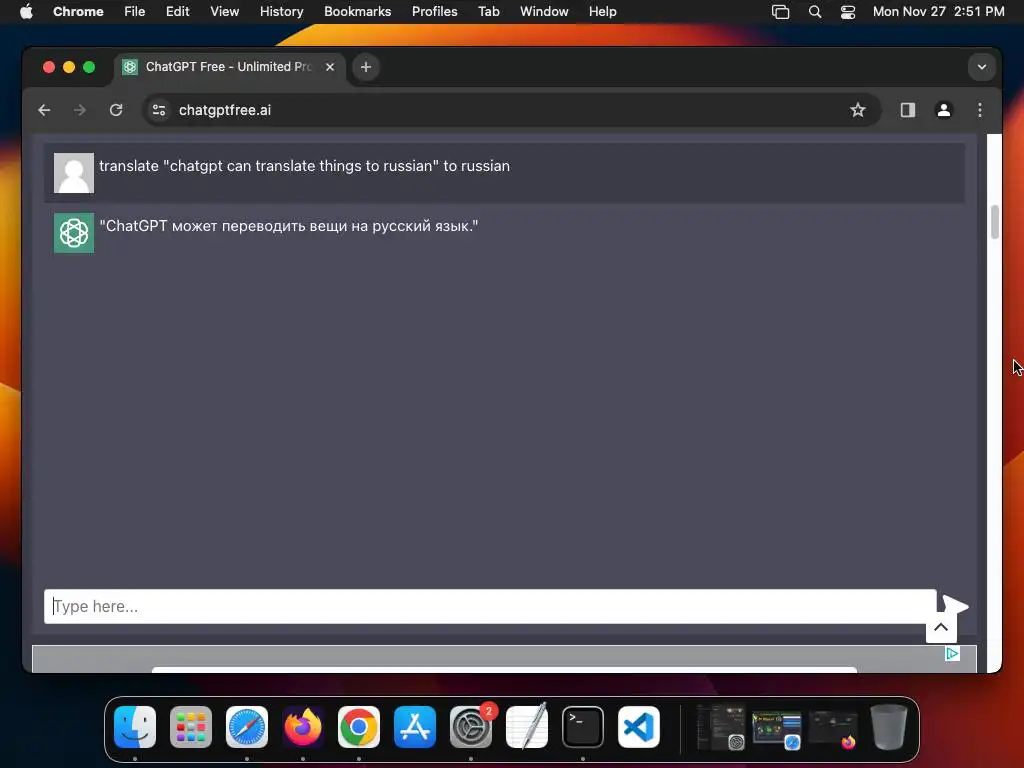Open the App Store from the dock
Viewport: 1024px width, 768px height.
[415, 727]
